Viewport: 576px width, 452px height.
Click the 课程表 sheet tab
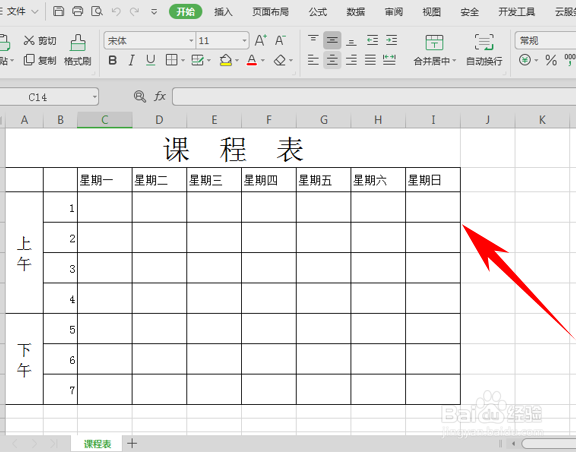pos(97,444)
